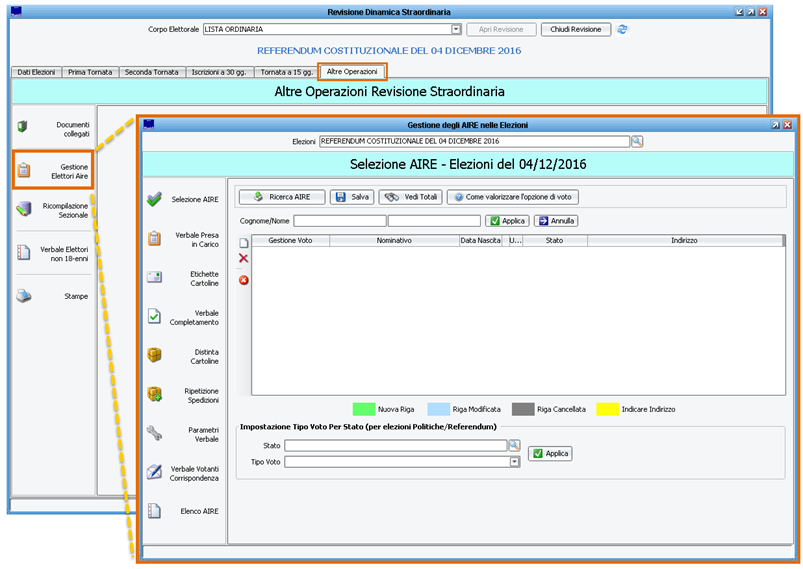Click the Stampe printer icon

[x=23, y=296]
